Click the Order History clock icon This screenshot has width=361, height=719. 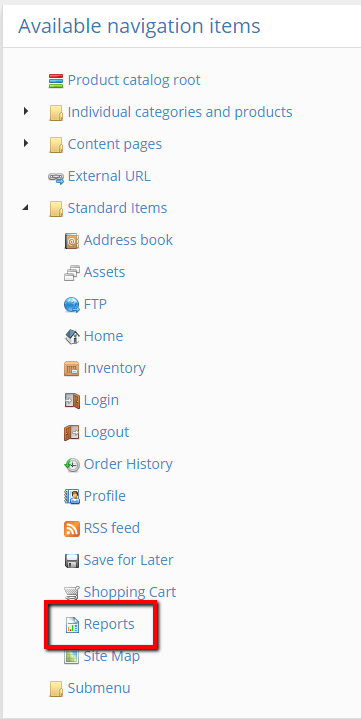[x=72, y=465]
